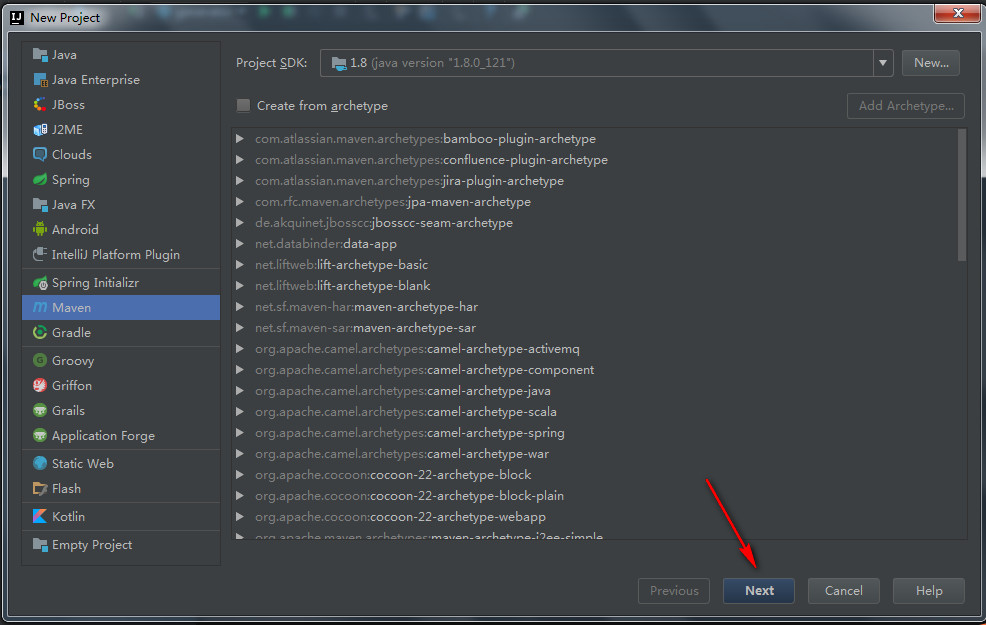Choose the Java Enterprise icon in sidebar
The width and height of the screenshot is (986, 625).
click(40, 80)
